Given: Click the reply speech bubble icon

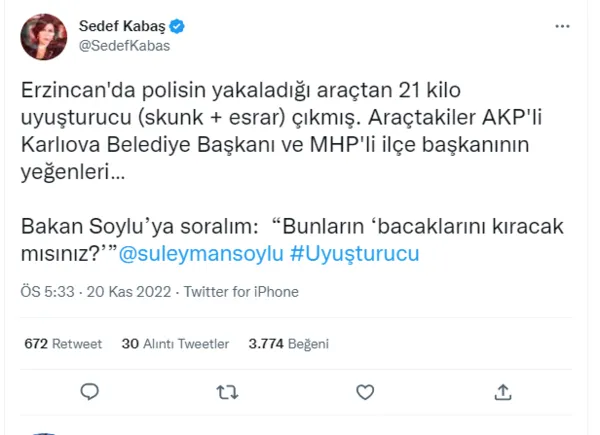Looking at the screenshot, I should (89, 391).
